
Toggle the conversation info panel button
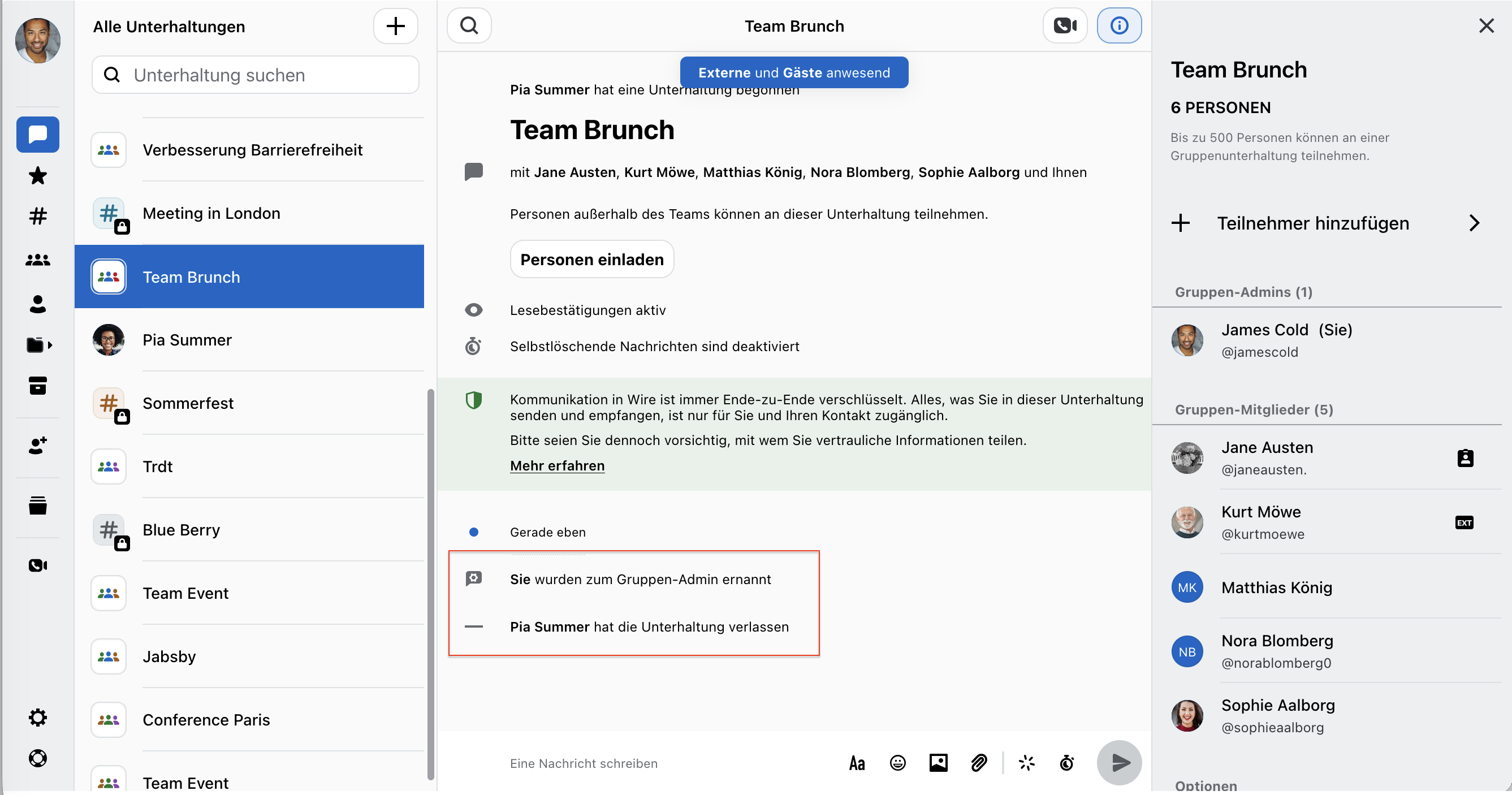point(1119,26)
